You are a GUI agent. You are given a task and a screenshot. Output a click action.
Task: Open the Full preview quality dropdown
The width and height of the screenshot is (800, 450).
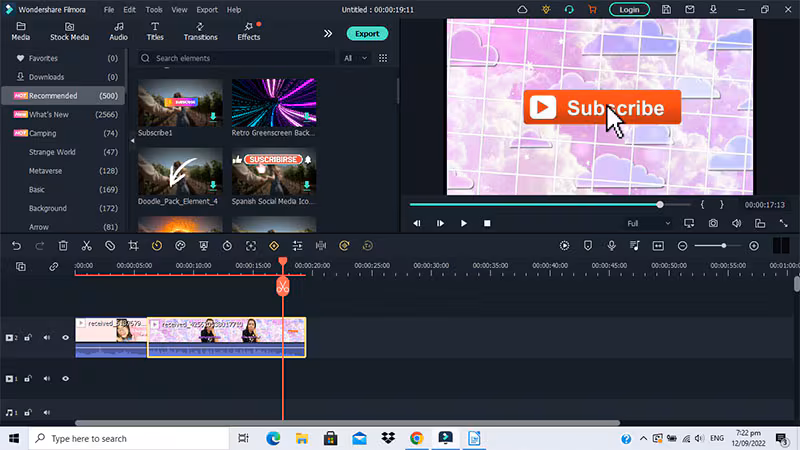pyautogui.click(x=648, y=223)
